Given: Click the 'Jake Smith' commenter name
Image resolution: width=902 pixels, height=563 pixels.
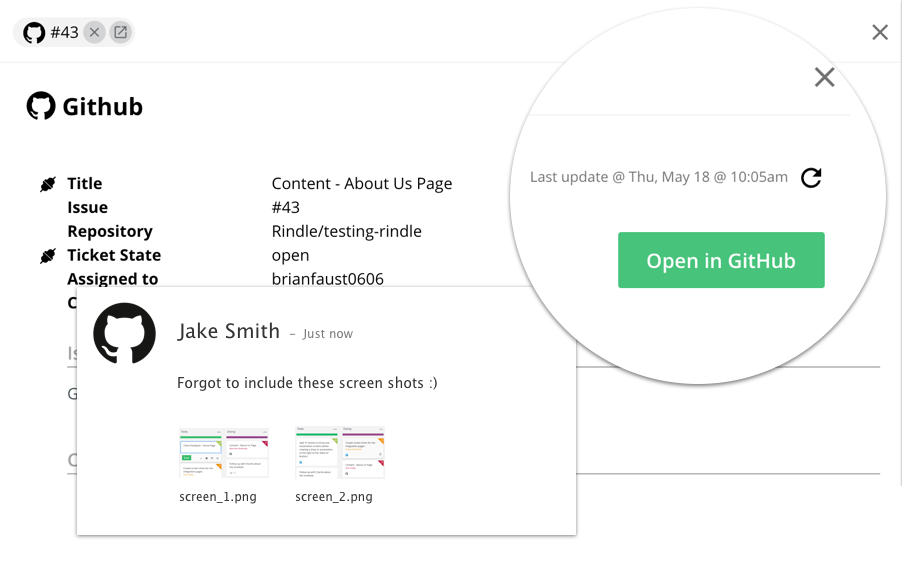Looking at the screenshot, I should (228, 331).
